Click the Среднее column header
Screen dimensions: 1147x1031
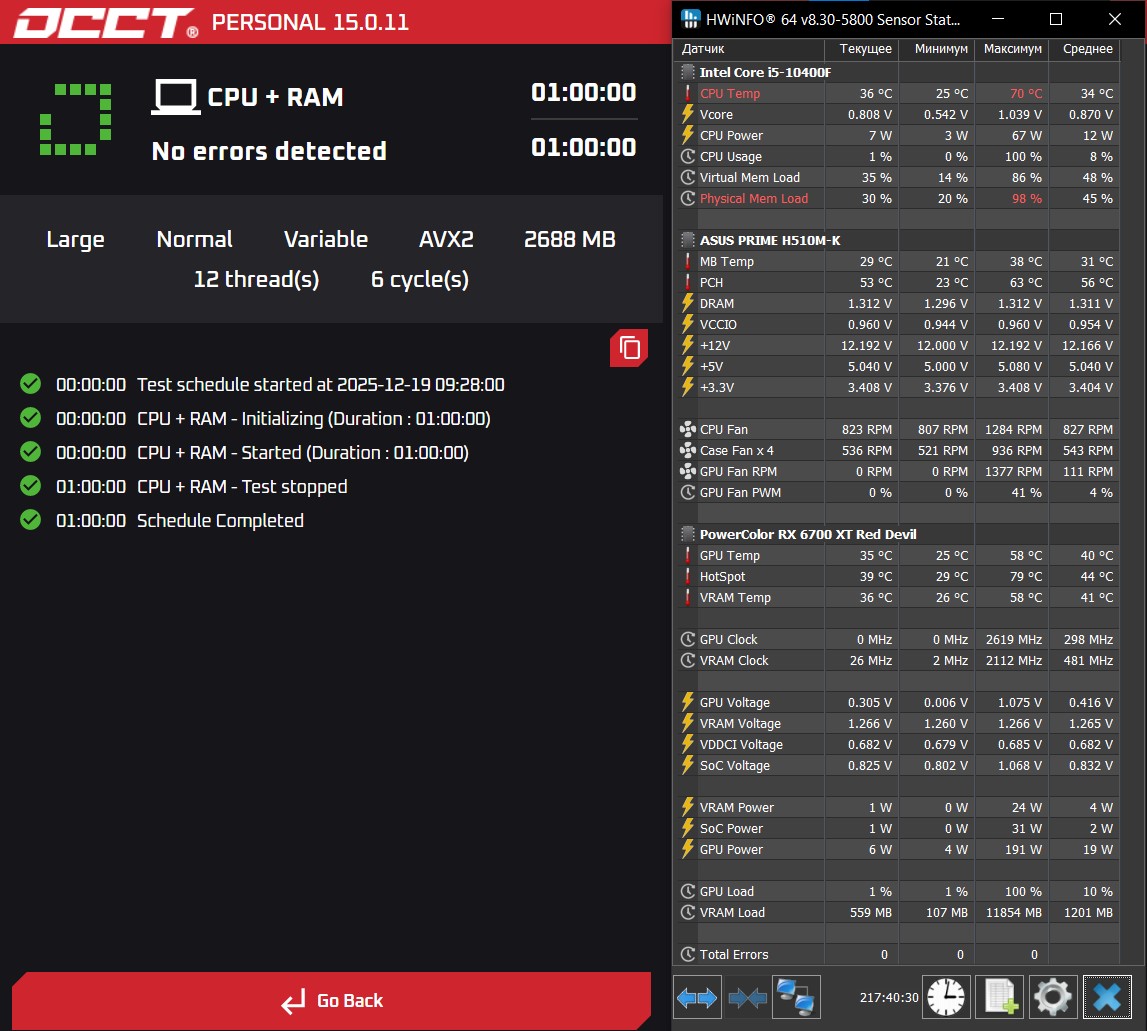1084,49
